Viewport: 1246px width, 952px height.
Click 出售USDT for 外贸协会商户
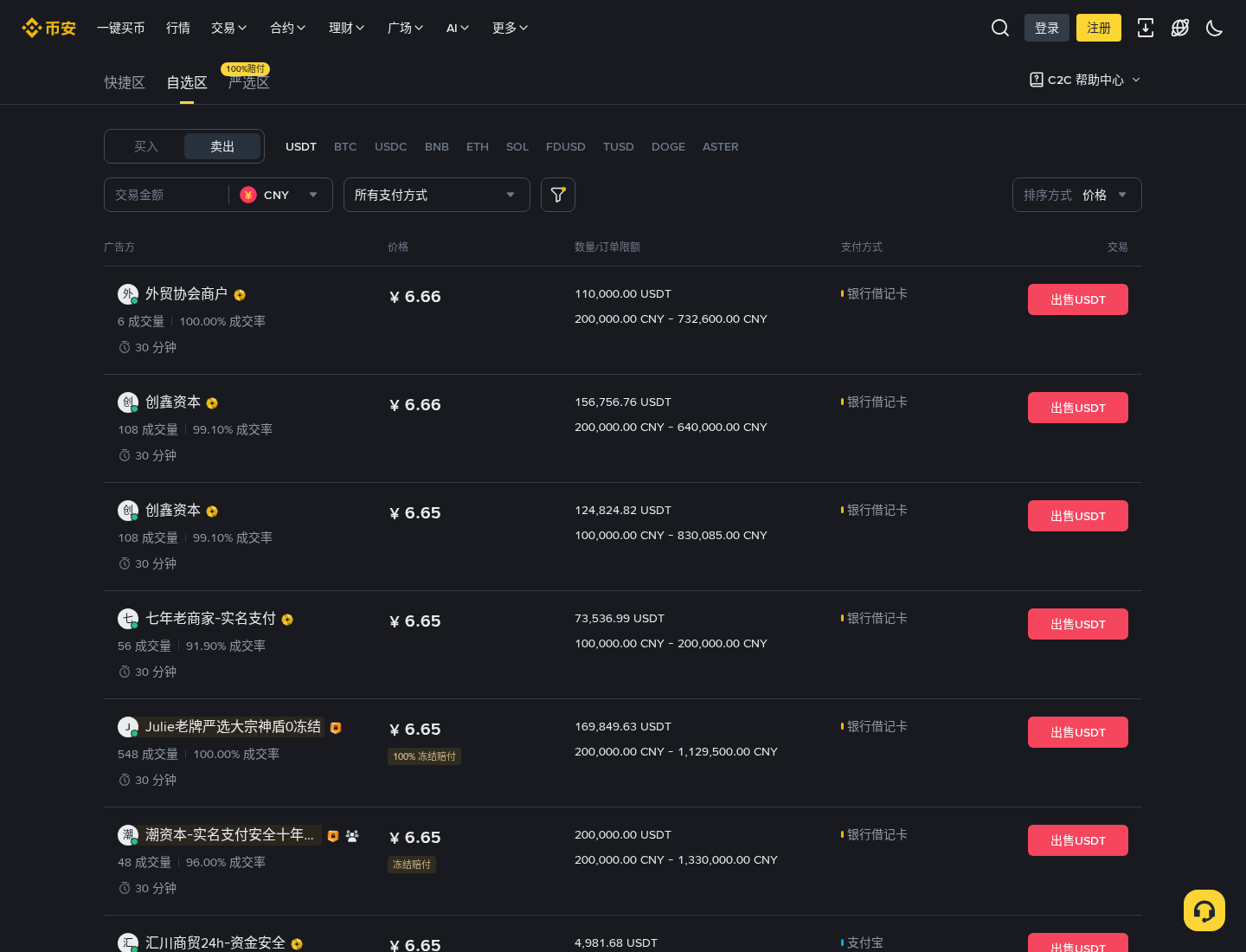coord(1078,299)
